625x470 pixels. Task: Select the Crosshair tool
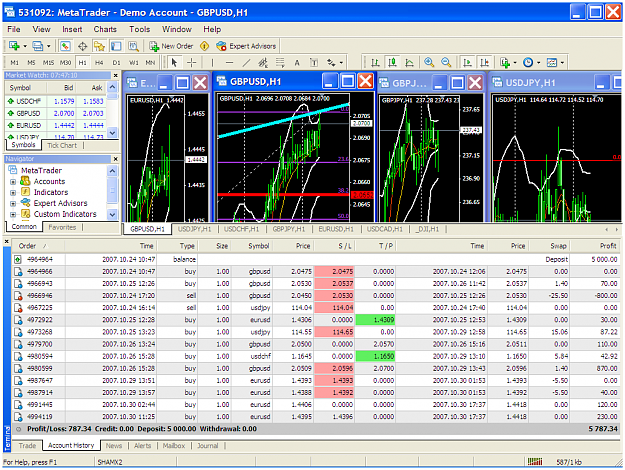(192, 62)
